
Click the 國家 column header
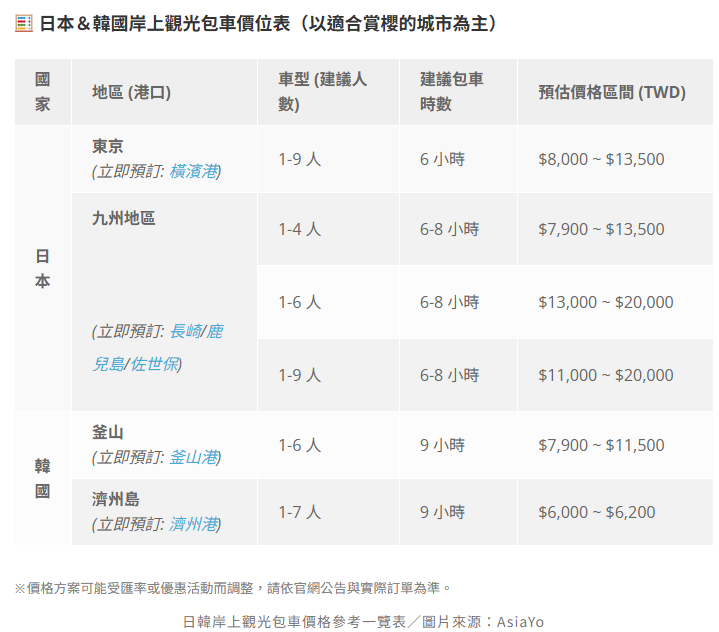click(x=42, y=91)
